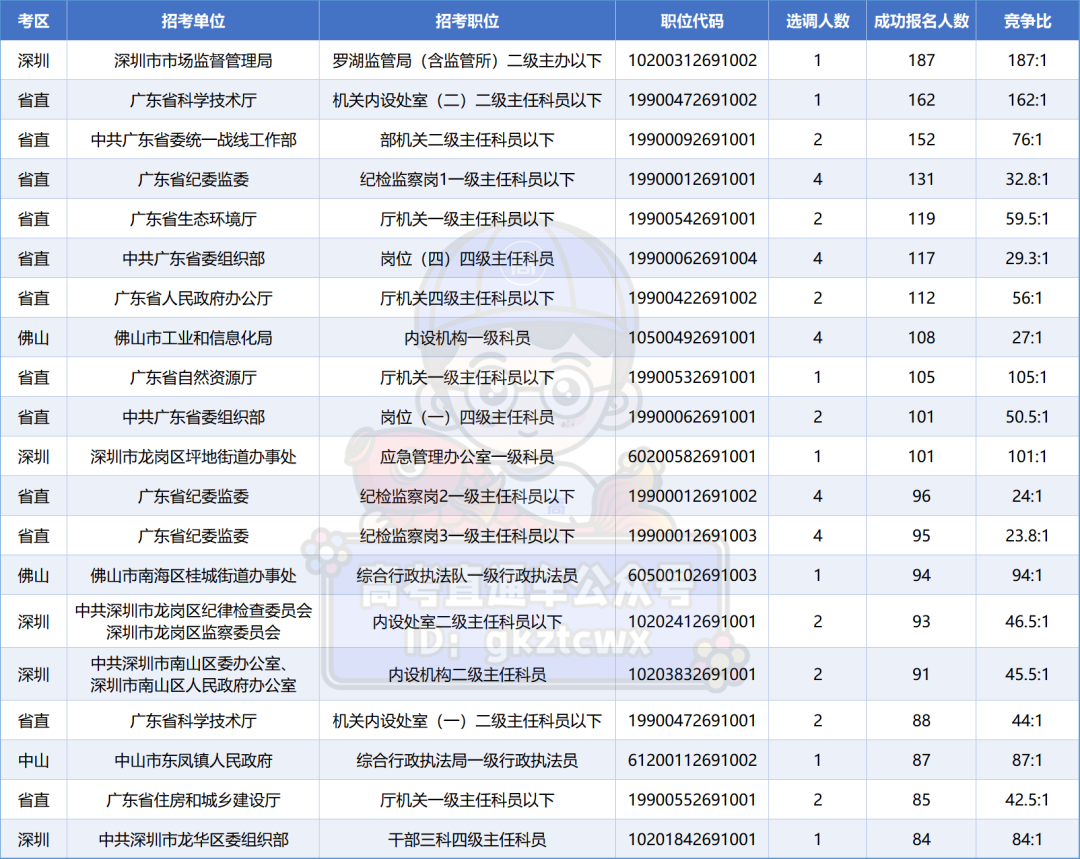Viewport: 1080px width, 859px height.
Task: Click the 94:1 ratio cell
Action: point(1027,576)
